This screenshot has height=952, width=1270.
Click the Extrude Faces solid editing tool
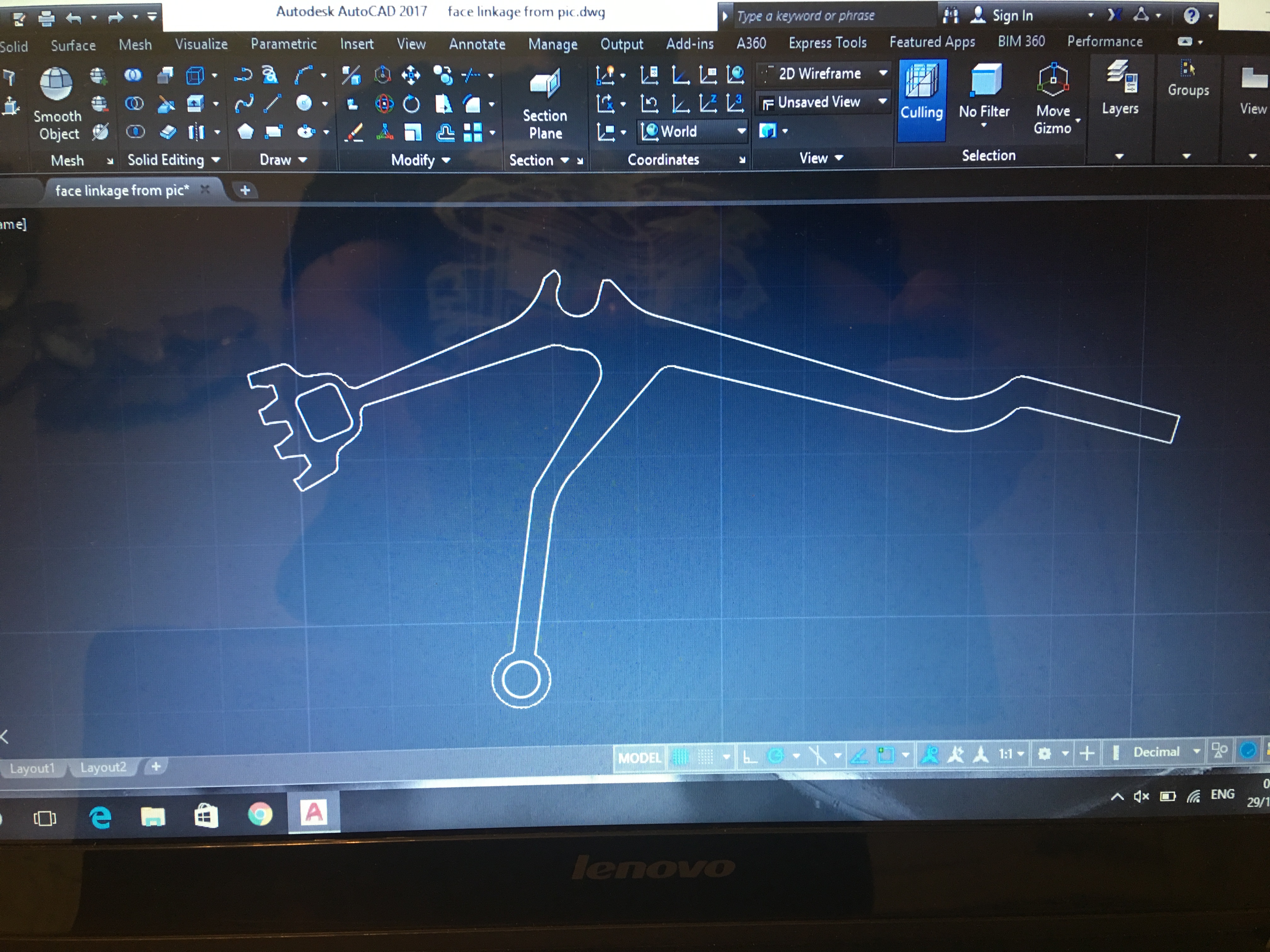195,104
